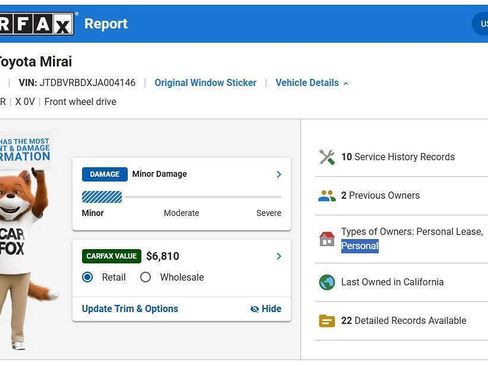
Task: Hide the CARFAX value card
Action: pos(266,309)
